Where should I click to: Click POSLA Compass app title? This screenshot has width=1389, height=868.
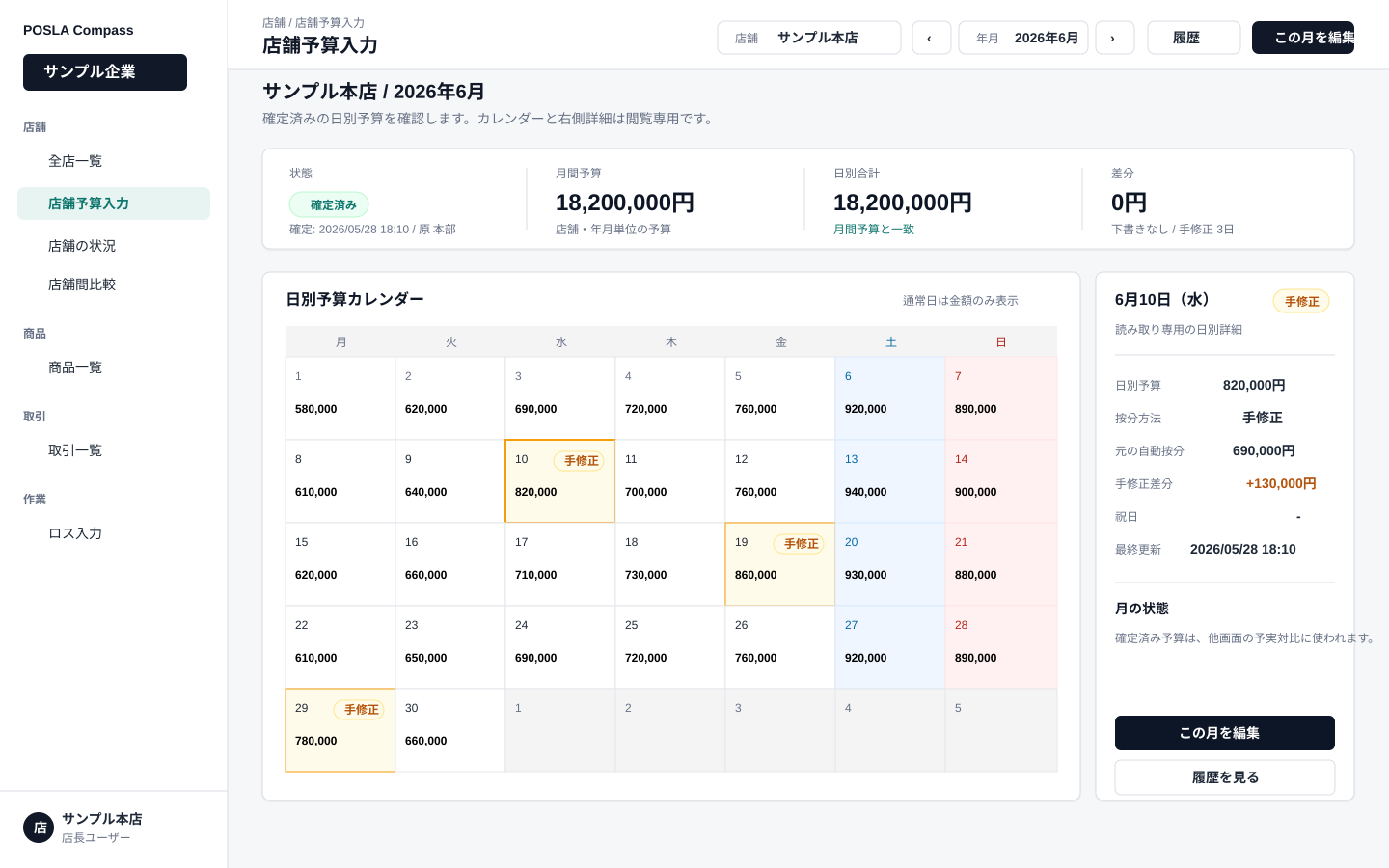click(78, 30)
